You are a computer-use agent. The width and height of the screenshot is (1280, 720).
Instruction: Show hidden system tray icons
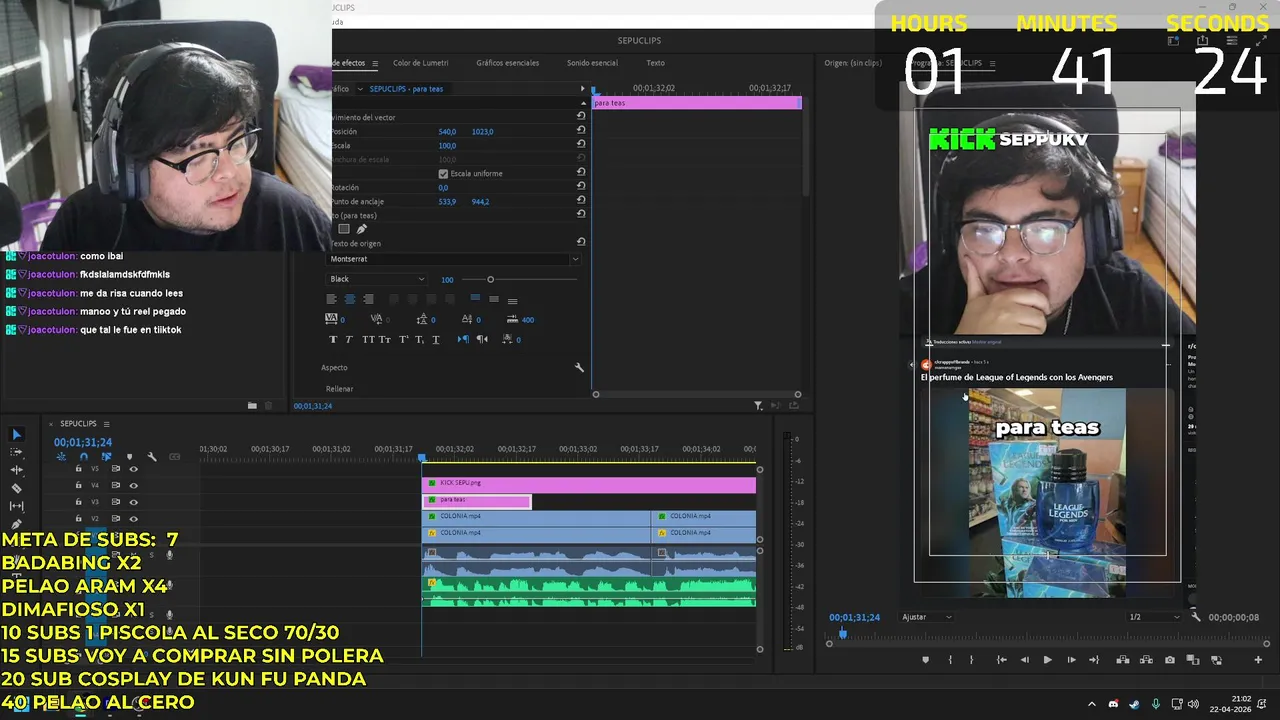click(x=1091, y=704)
